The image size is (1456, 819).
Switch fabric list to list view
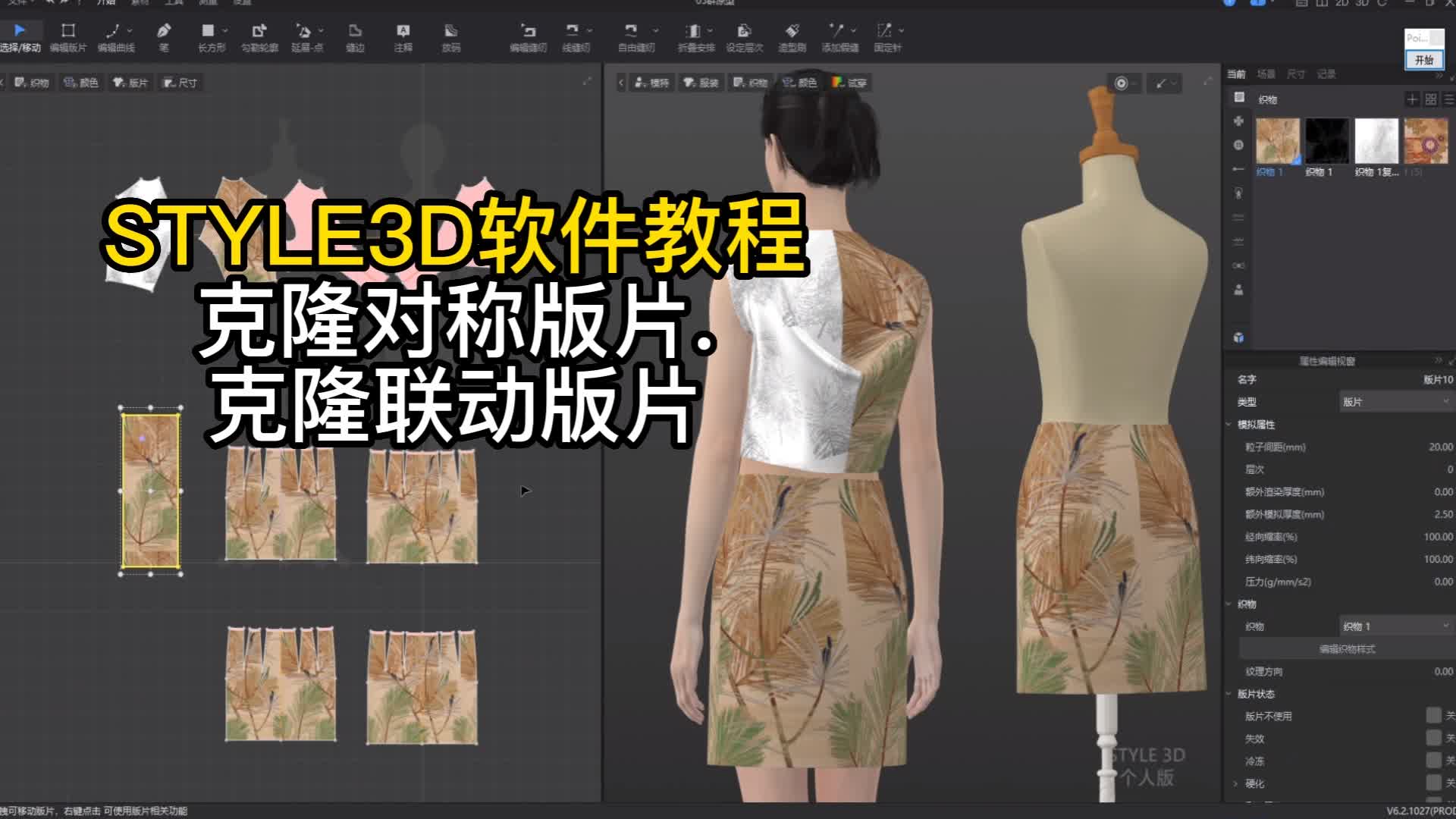tap(1448, 99)
